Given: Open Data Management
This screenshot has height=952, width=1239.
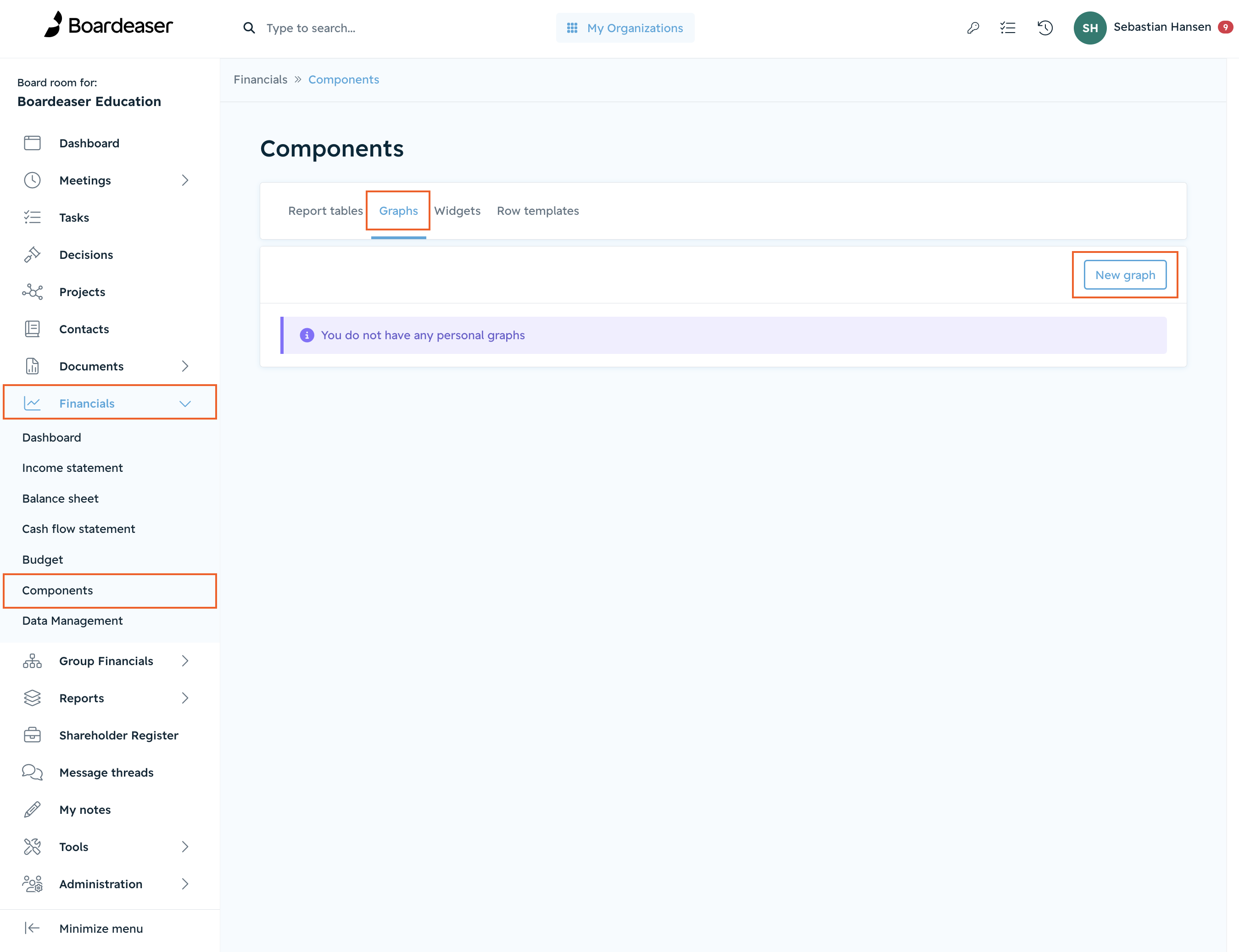Looking at the screenshot, I should tap(73, 621).
